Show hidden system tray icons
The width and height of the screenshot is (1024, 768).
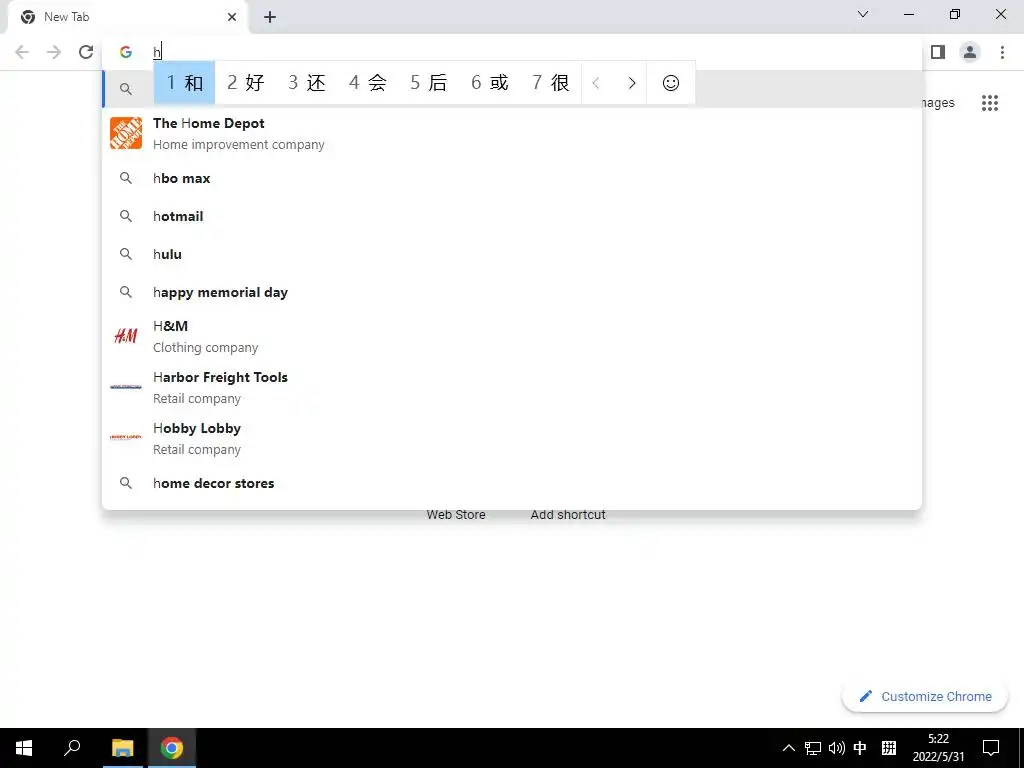point(789,748)
